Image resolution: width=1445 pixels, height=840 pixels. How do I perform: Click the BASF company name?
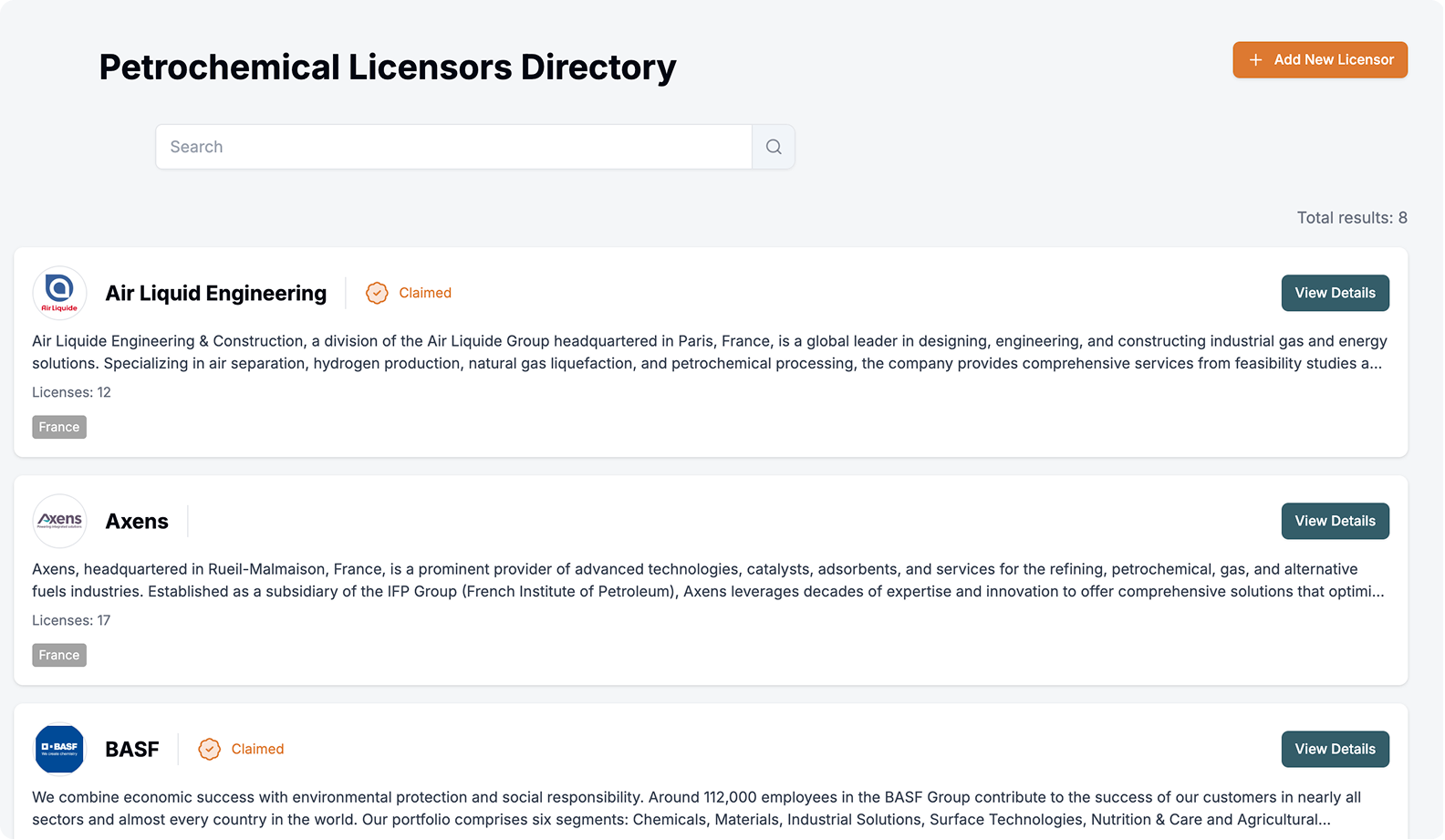click(132, 749)
